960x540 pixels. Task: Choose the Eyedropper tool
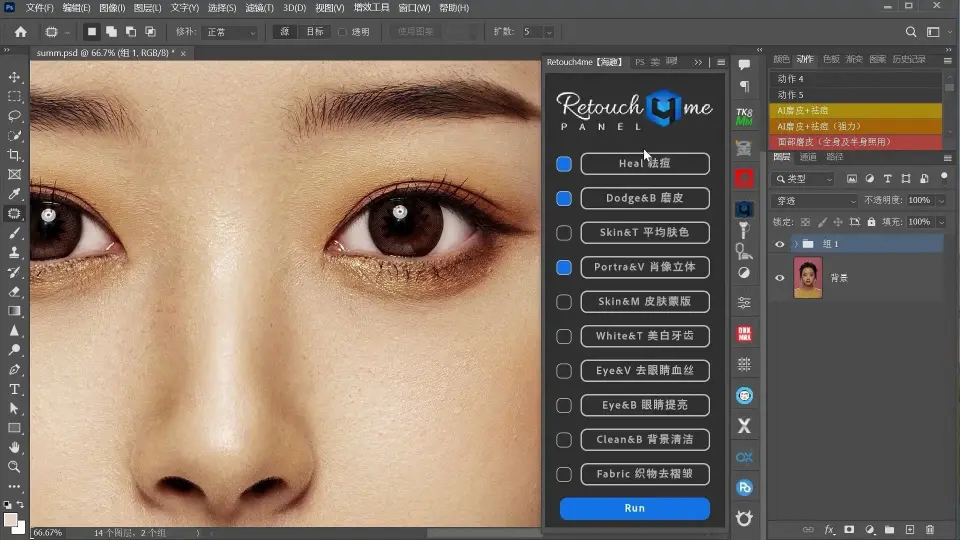[x=14, y=194]
